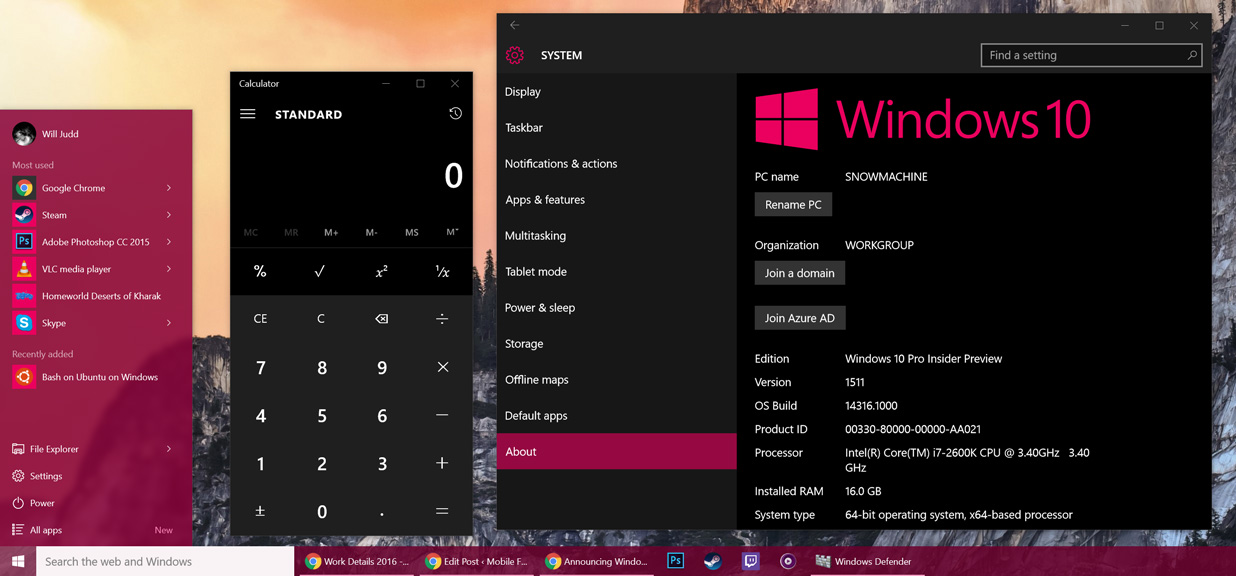Select Display in Settings sidebar
This screenshot has width=1236, height=576.
tap(617, 91)
